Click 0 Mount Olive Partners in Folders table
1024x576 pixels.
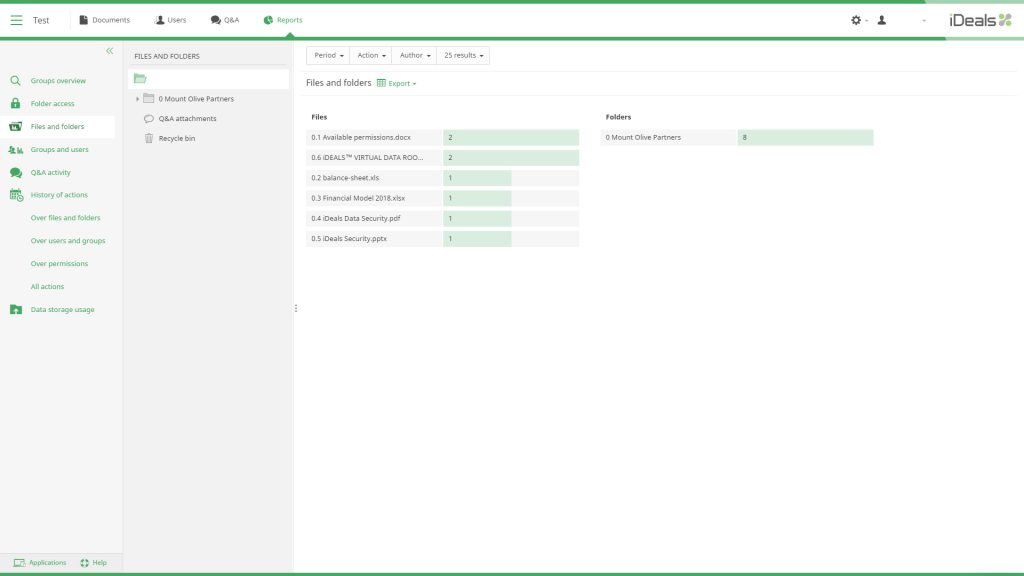tap(643, 138)
